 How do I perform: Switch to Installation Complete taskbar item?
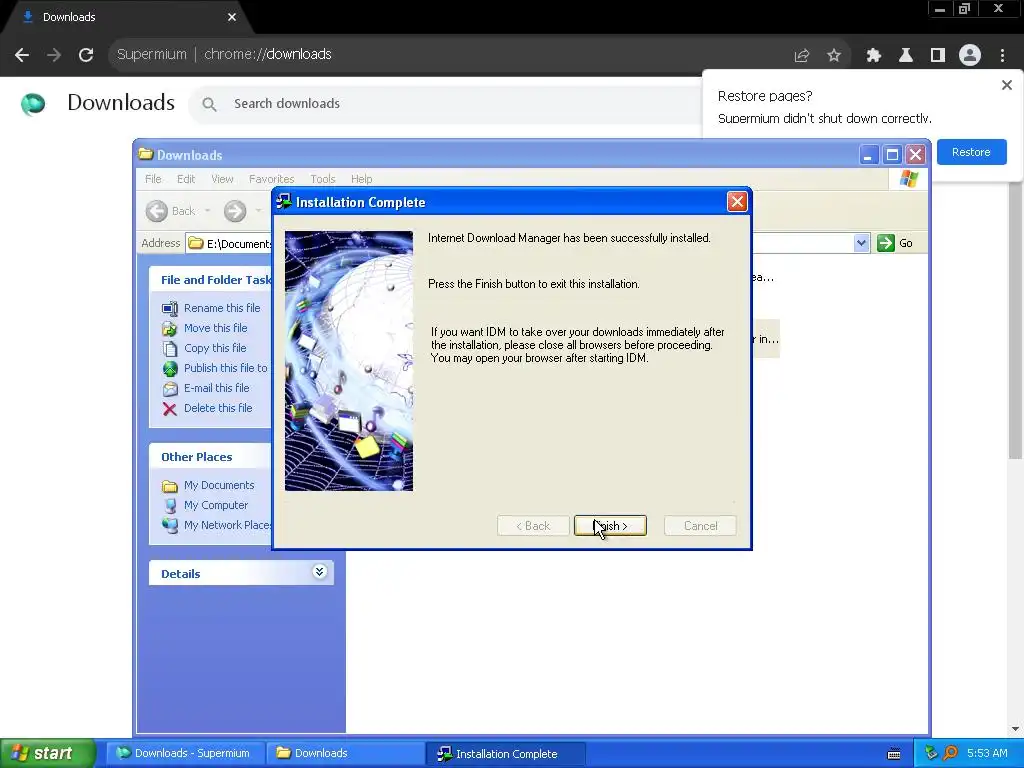pyautogui.click(x=504, y=754)
